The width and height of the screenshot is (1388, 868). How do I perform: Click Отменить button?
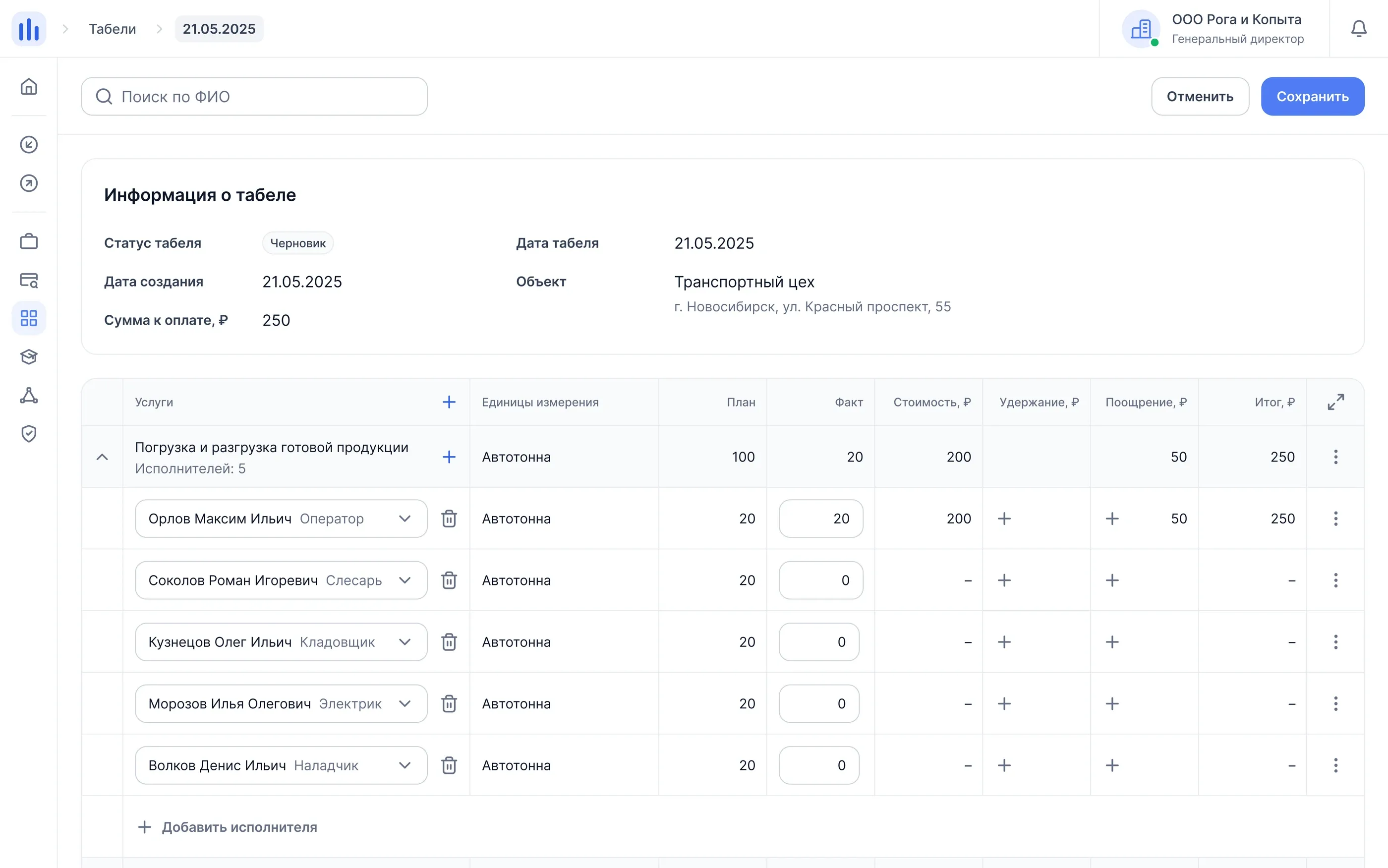pyautogui.click(x=1200, y=97)
